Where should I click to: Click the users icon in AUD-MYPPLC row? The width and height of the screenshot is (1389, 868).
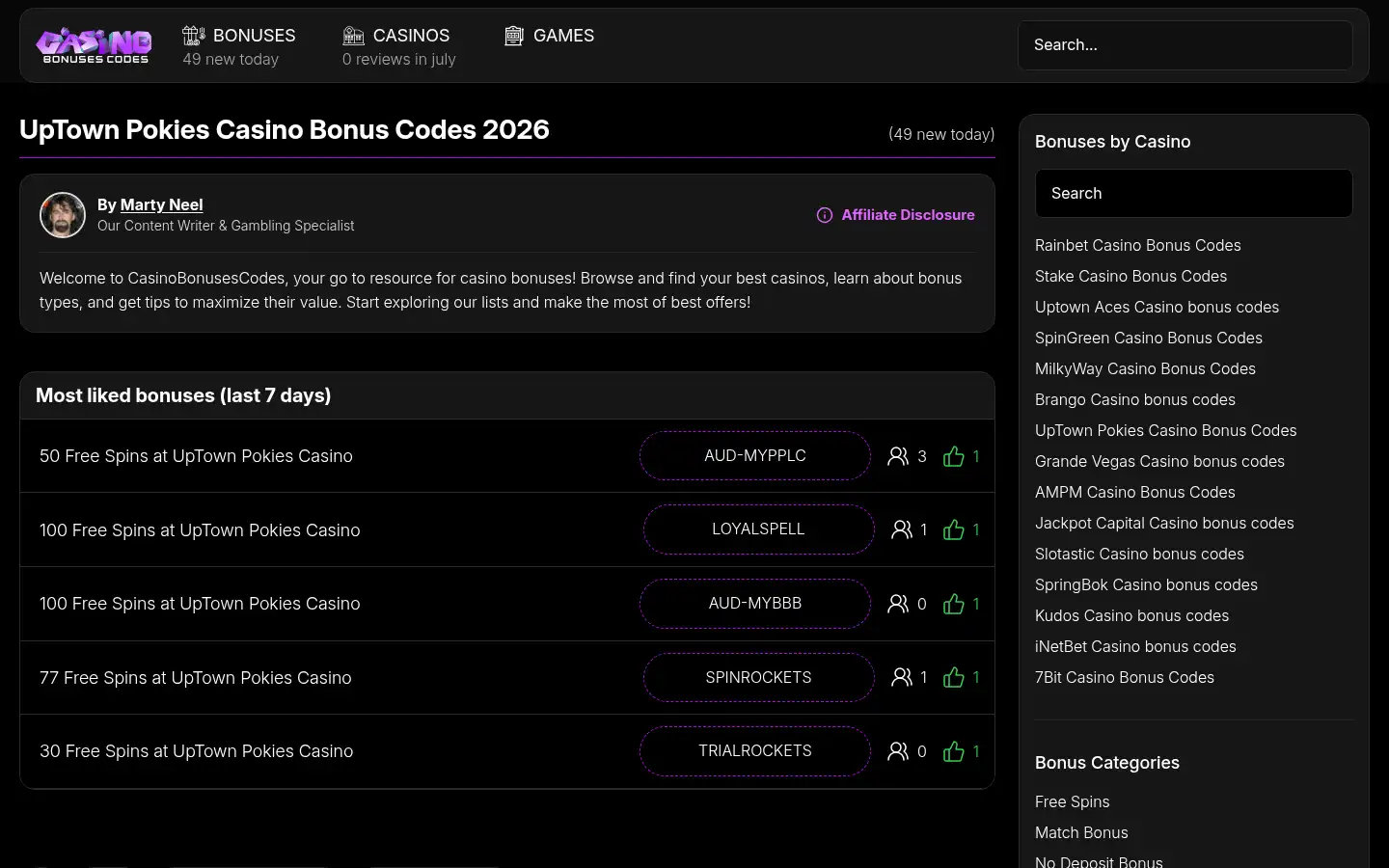point(898,456)
